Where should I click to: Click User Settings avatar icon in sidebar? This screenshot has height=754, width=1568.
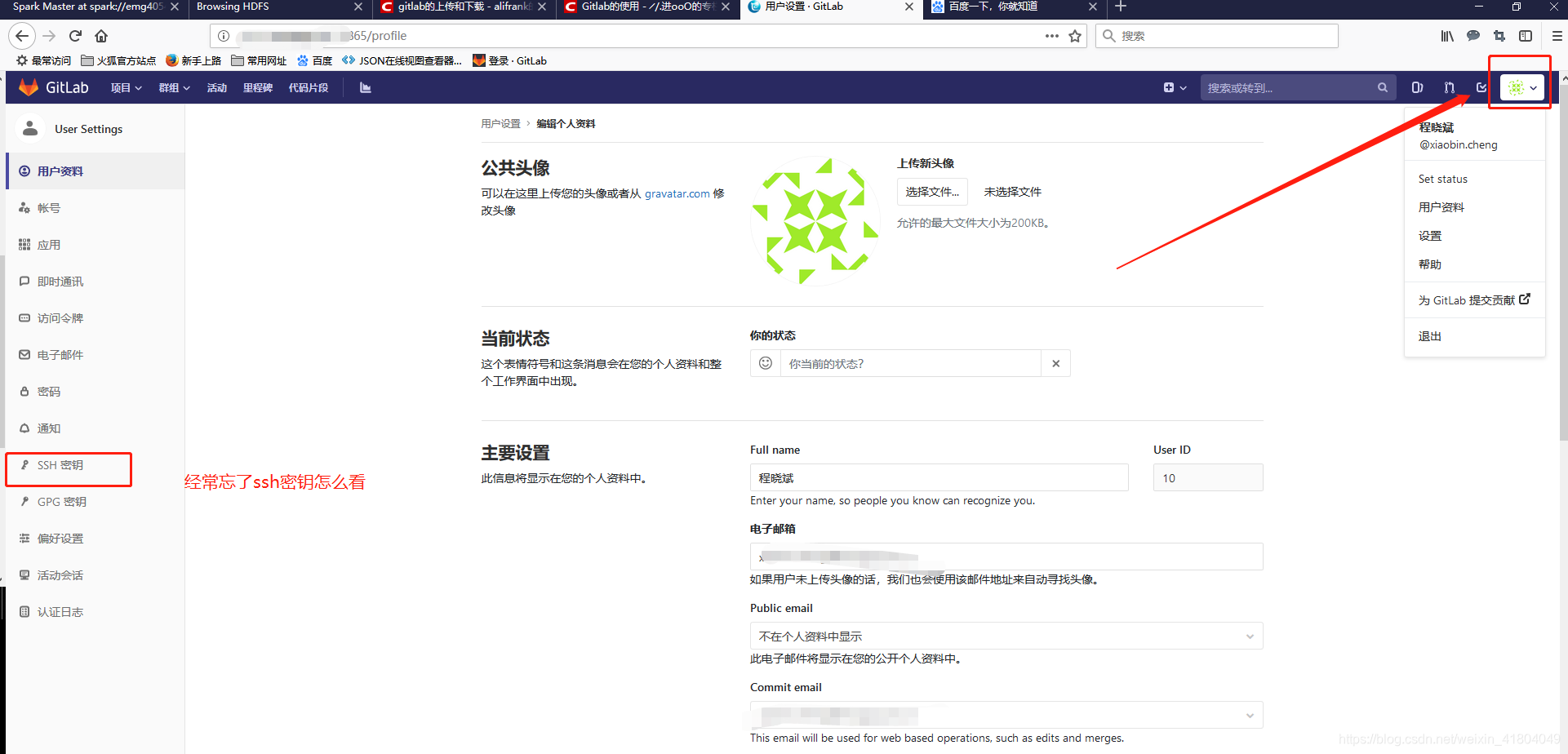coord(30,129)
